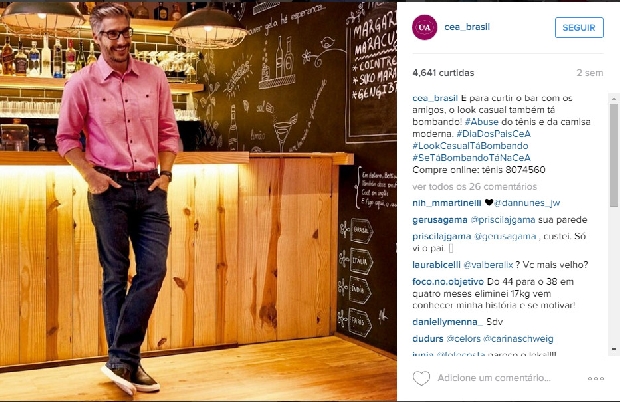Screen dimensions: 620x402
Task: Click the comments scrollbar up arrow
Action: click(x=614, y=98)
